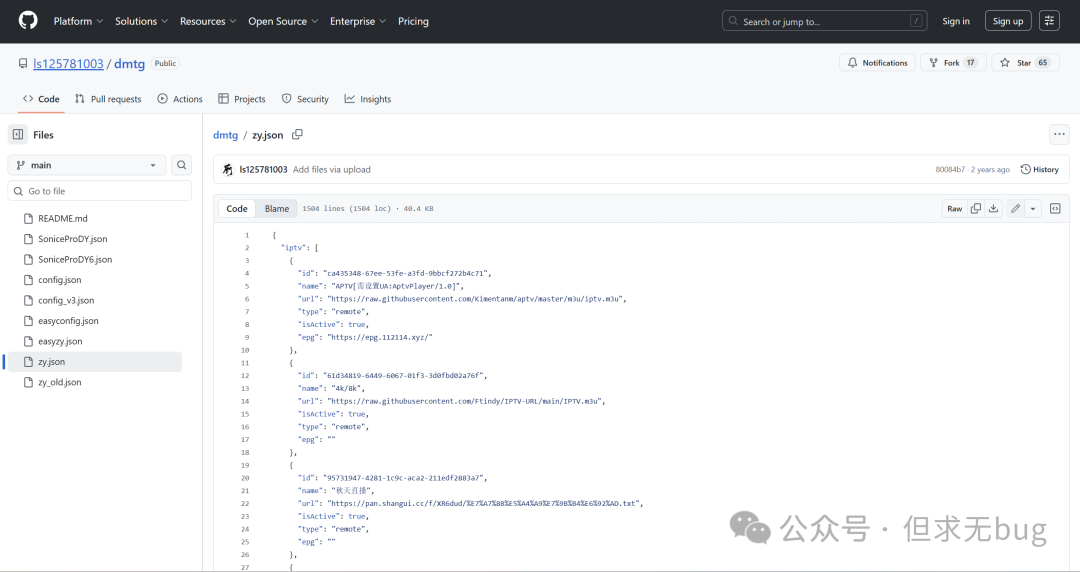
Task: Open the more file actions ellipsis
Action: click(x=1059, y=135)
